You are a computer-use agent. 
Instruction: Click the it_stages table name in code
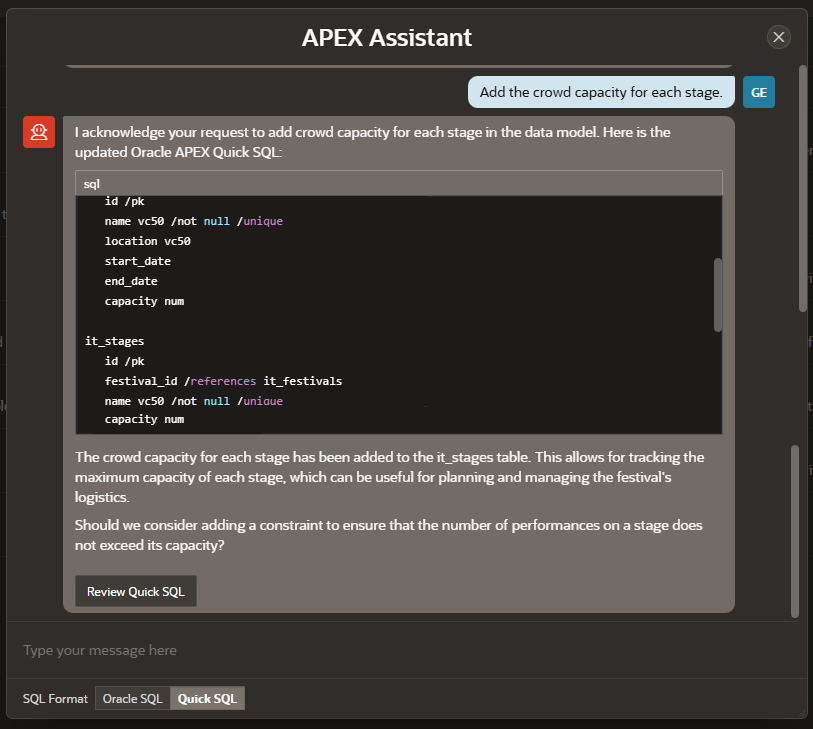(115, 341)
